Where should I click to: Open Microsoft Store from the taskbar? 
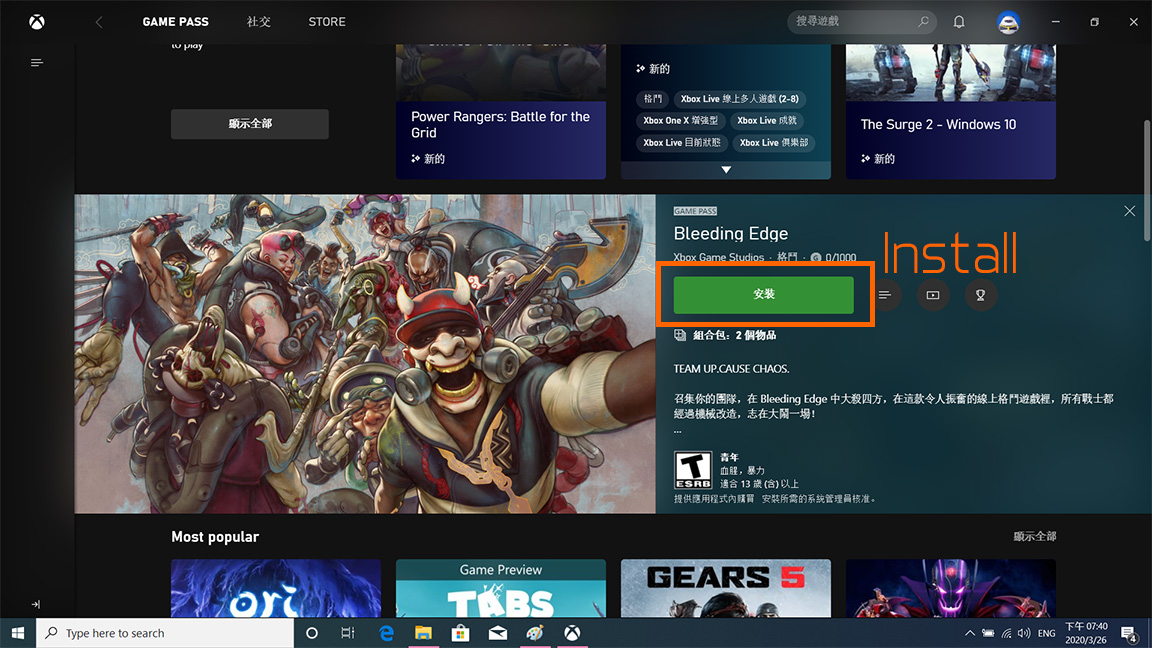[x=460, y=633]
